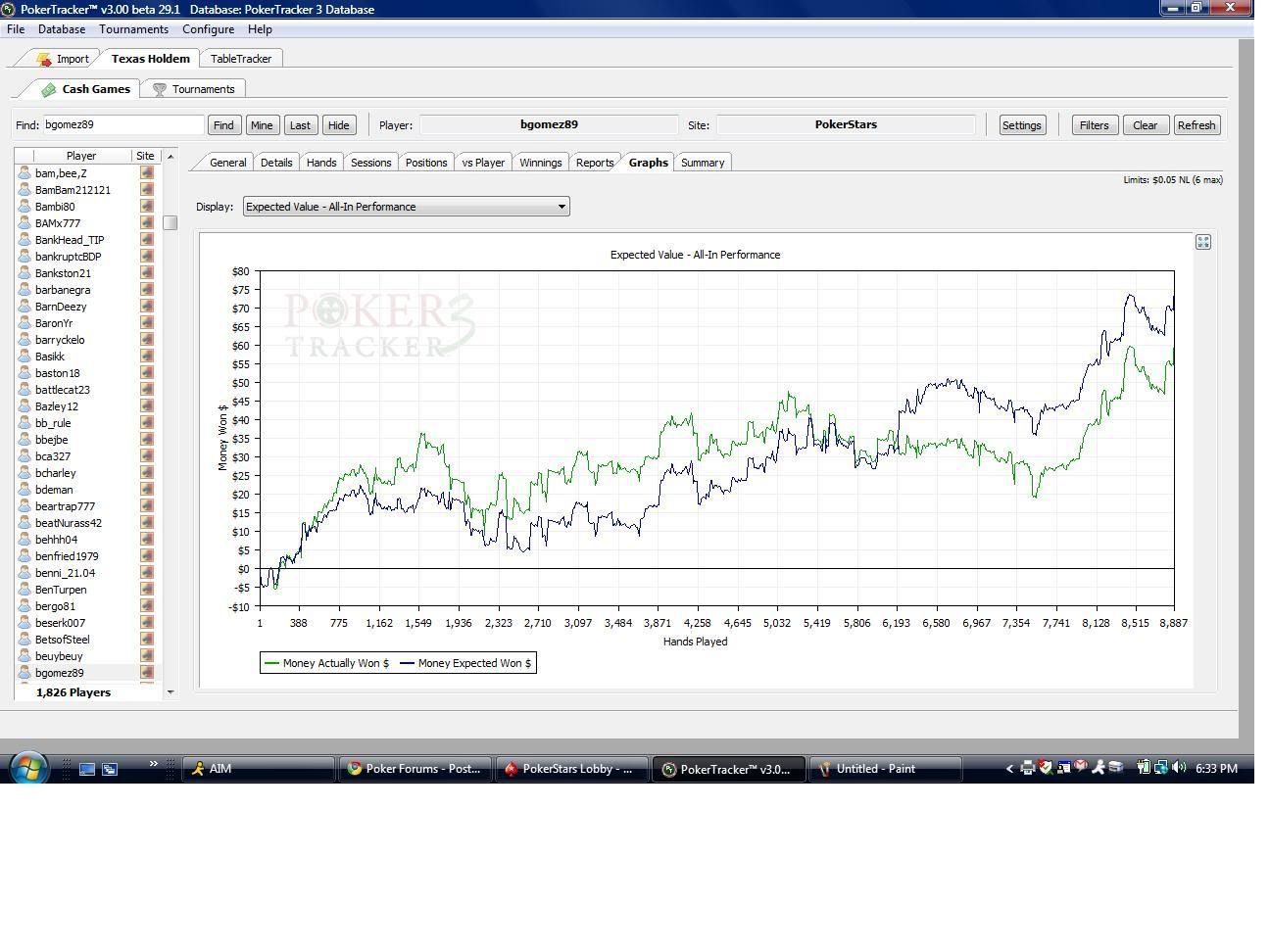Switch to the Positions tab
The width and height of the screenshot is (1270, 952).
click(x=426, y=163)
